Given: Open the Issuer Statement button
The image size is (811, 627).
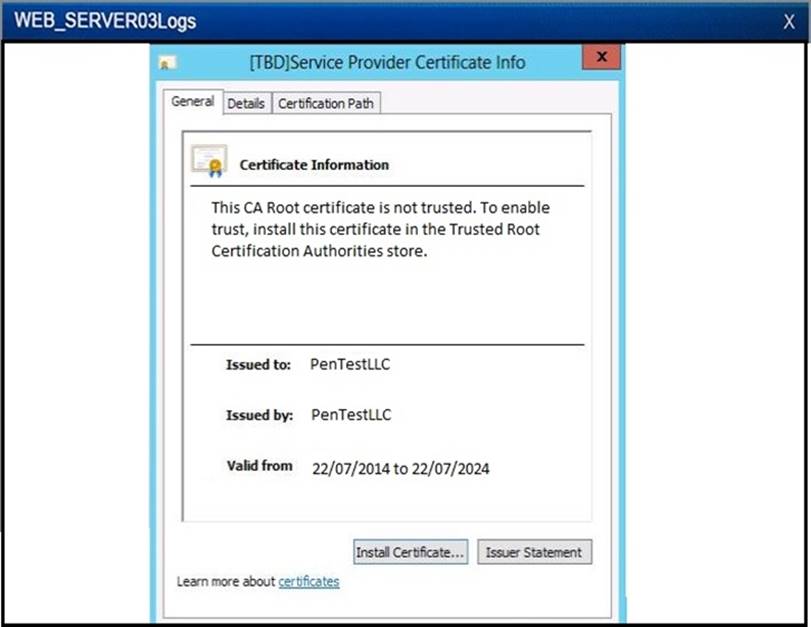Looking at the screenshot, I should pyautogui.click(x=534, y=552).
